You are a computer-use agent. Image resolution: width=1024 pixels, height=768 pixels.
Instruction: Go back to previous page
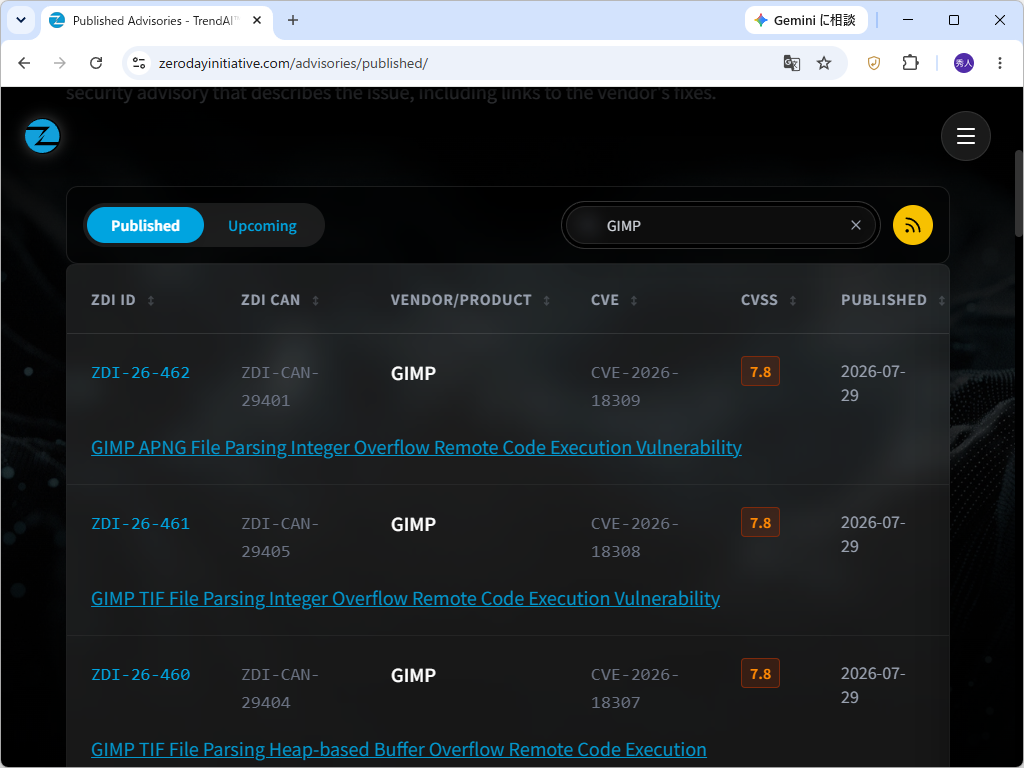tap(24, 63)
